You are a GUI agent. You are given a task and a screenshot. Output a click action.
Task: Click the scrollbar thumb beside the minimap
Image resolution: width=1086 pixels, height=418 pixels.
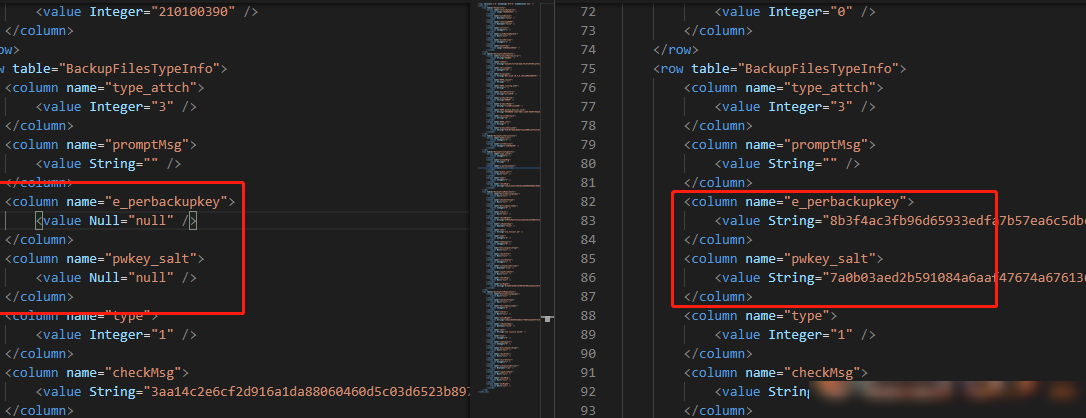point(548,319)
